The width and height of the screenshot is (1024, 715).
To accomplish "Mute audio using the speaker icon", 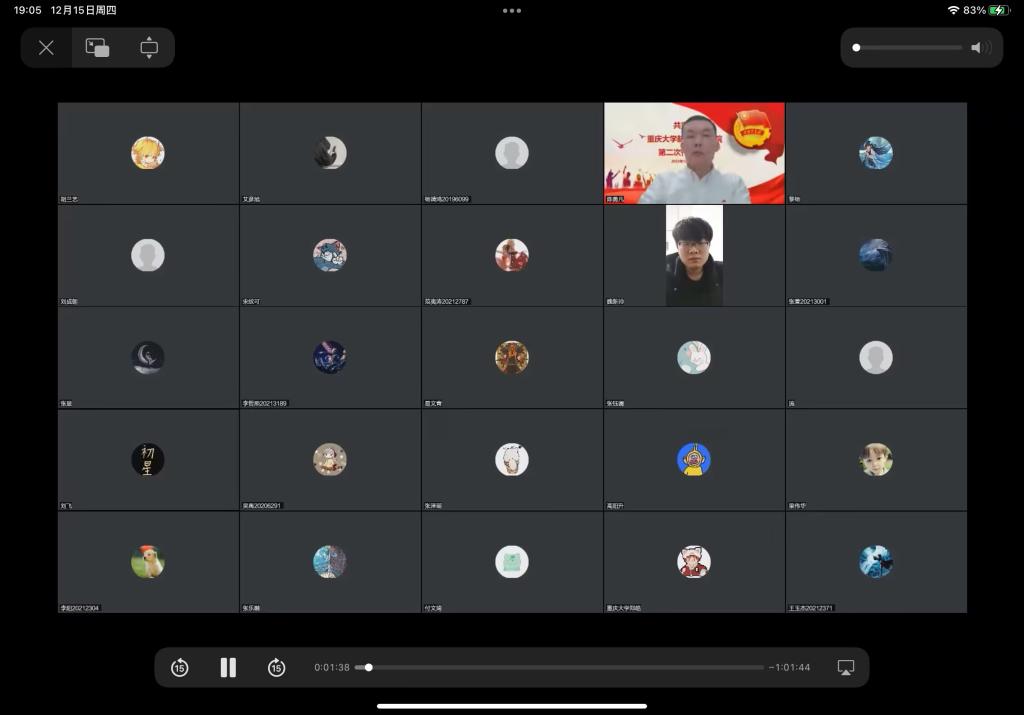I will tap(980, 48).
